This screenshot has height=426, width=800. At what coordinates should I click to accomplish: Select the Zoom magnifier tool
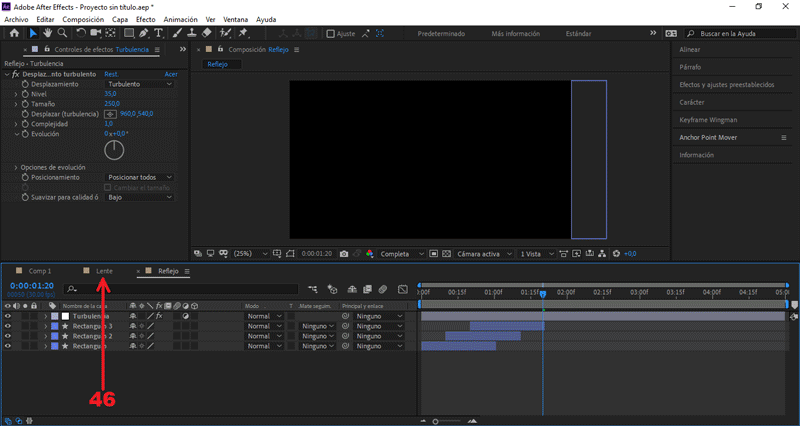point(62,33)
